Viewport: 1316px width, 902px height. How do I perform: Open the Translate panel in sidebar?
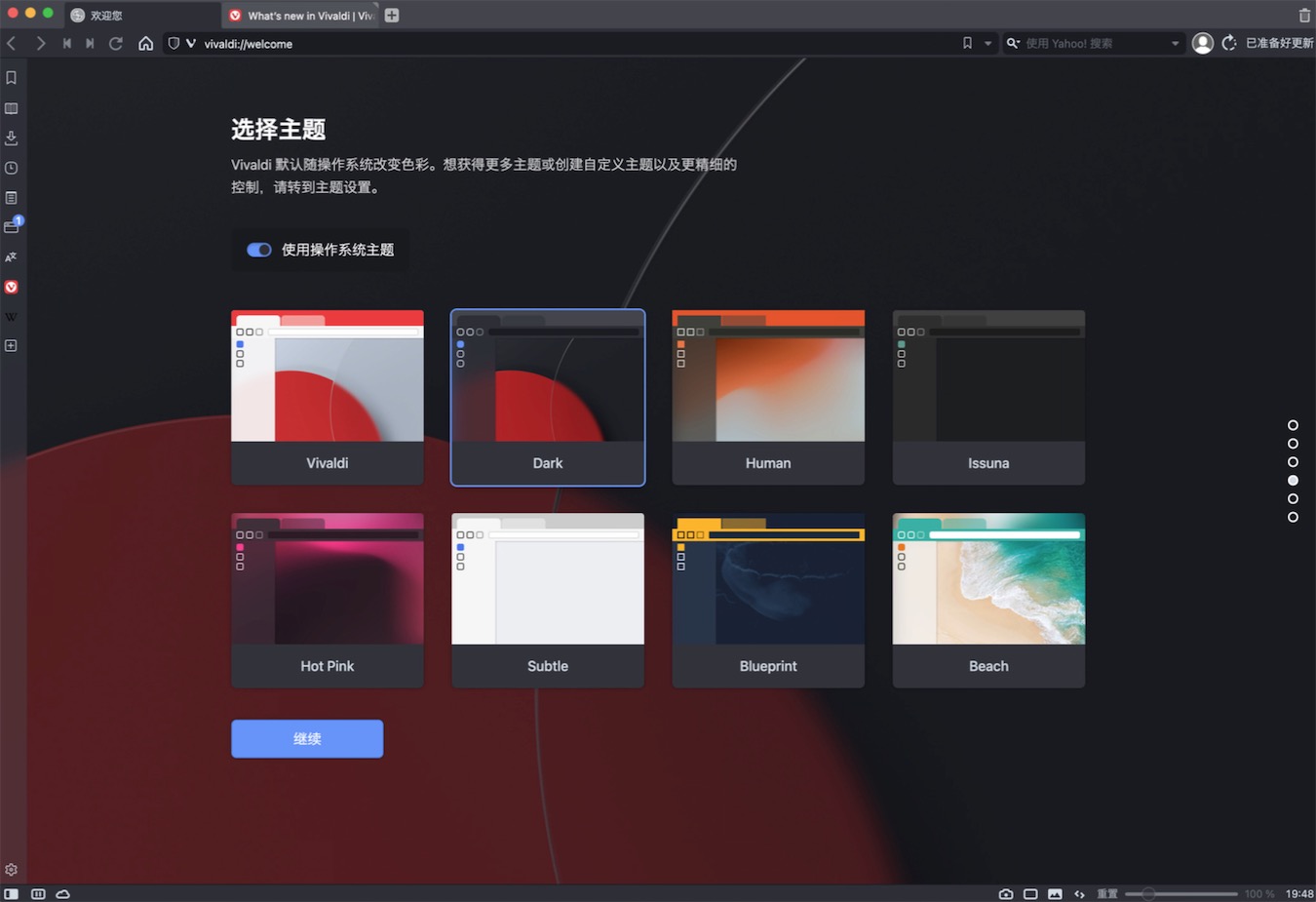12,257
